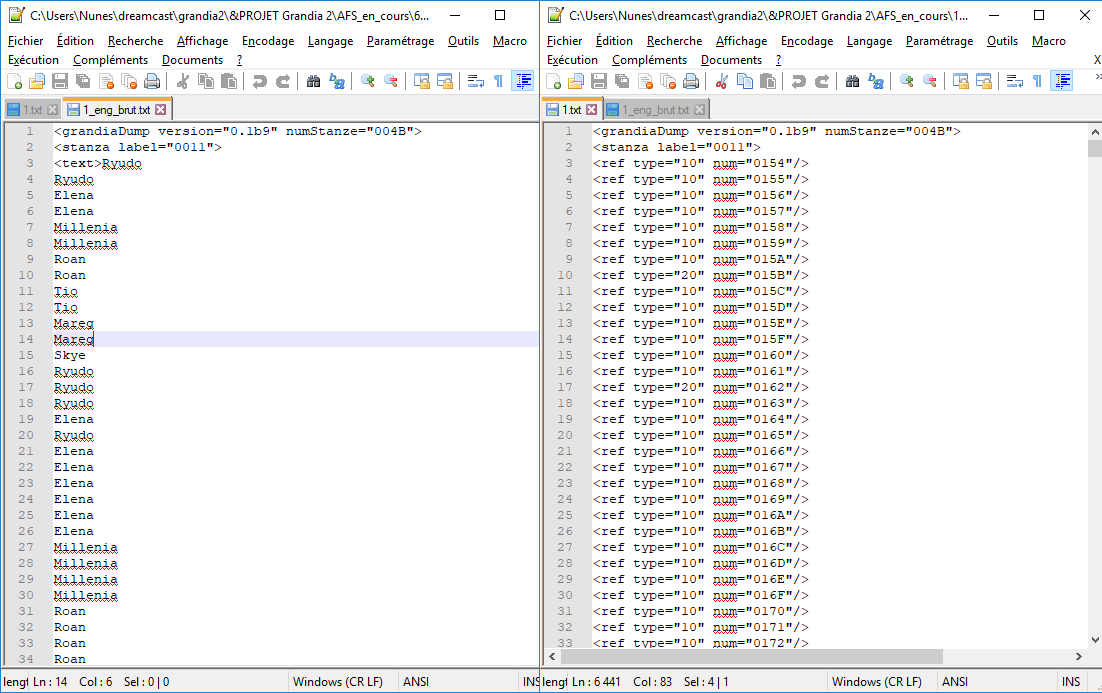Click Save icon in left window toolbar
Viewport: 1102px width, 693px height.
click(x=60, y=82)
